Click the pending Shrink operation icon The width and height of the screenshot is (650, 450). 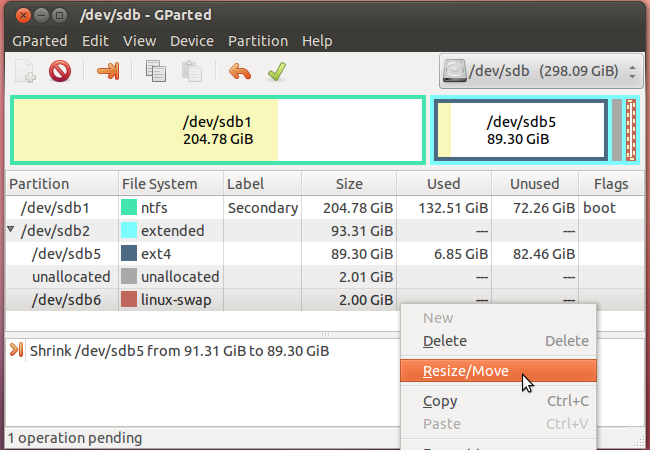17,350
